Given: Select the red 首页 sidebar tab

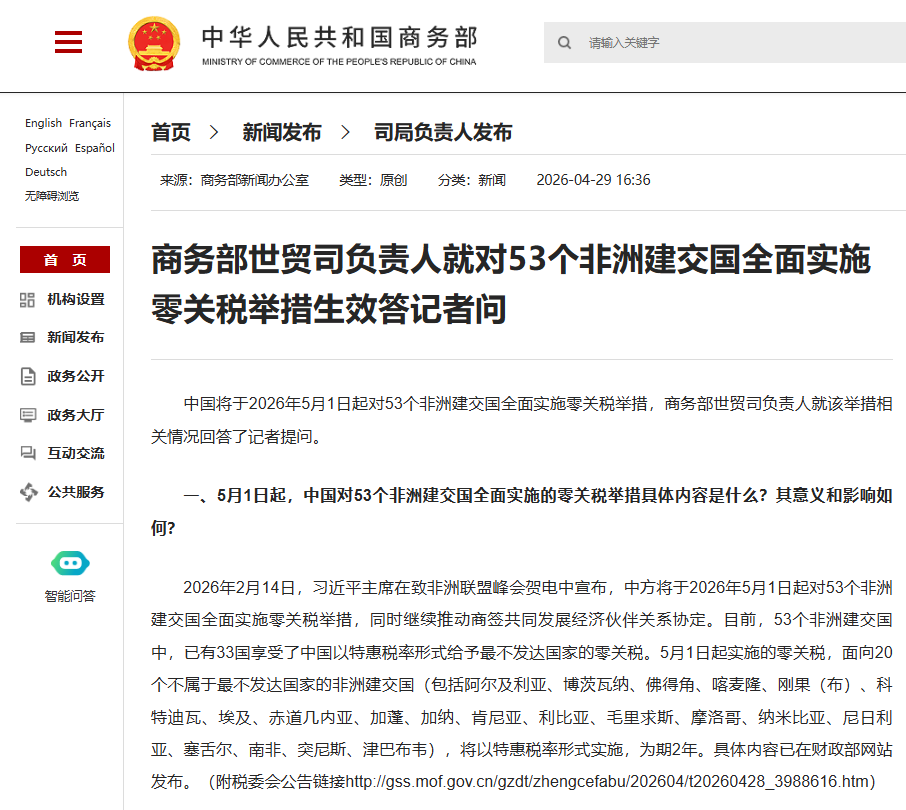Looking at the screenshot, I should pos(65,260).
